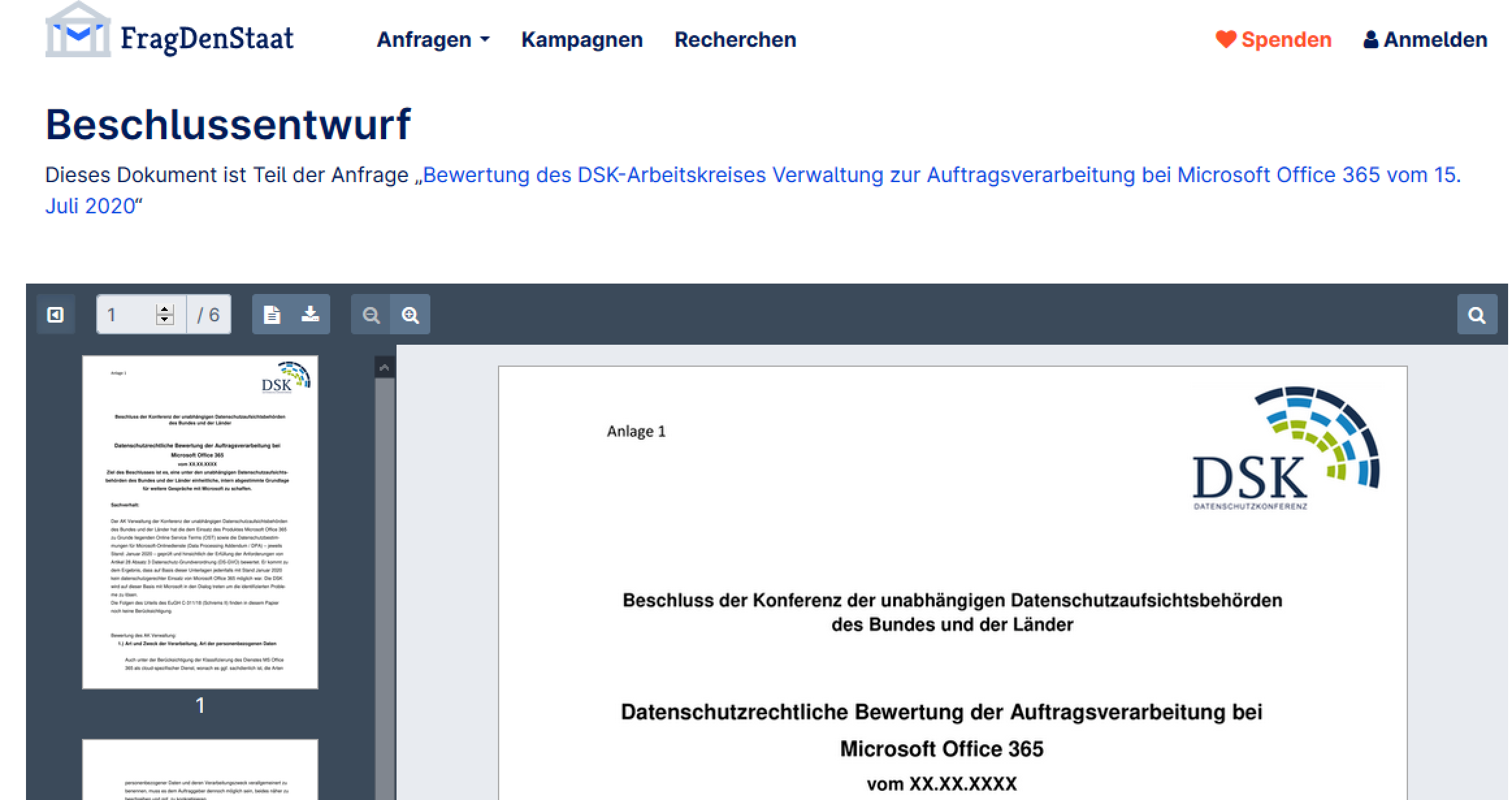Select the page 2 thumbnail

pos(200,771)
